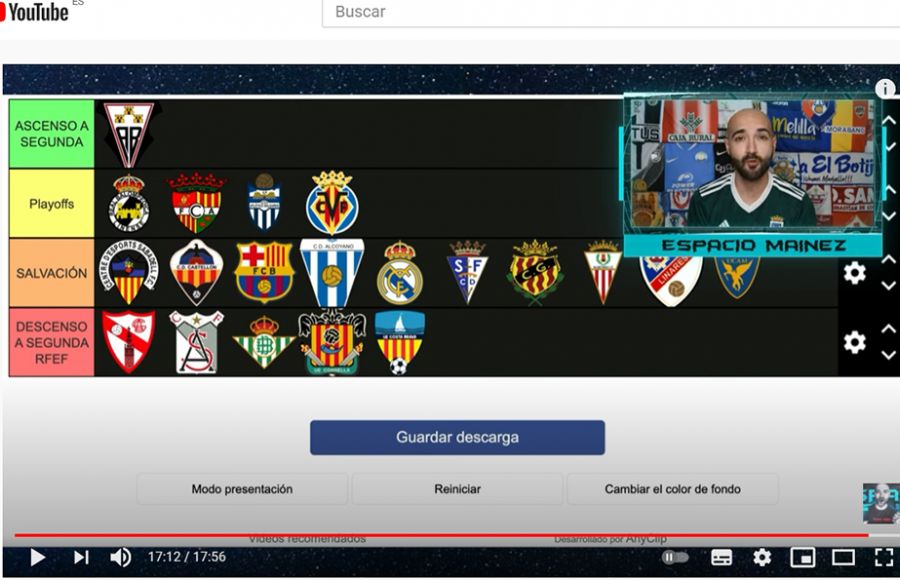The width and height of the screenshot is (900, 580).
Task: Click the channel watermark thumbnail
Action: pyautogui.click(x=881, y=504)
